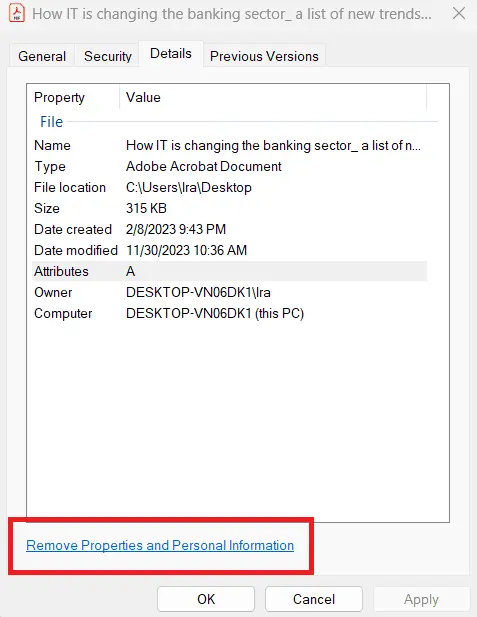Go to the Previous Versions tab
This screenshot has height=617, width=477.
[264, 56]
